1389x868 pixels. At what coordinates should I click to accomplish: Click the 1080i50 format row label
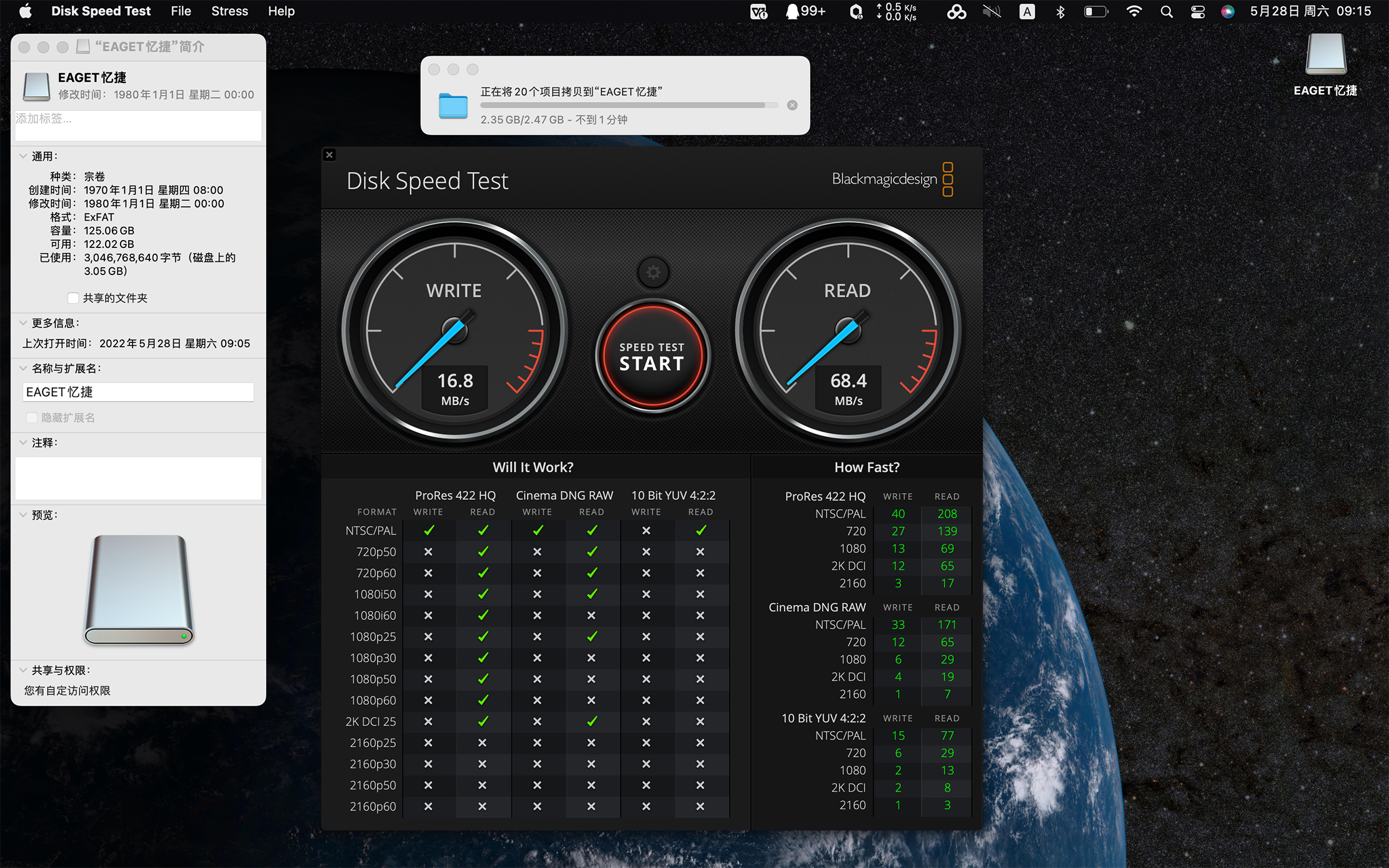[375, 594]
